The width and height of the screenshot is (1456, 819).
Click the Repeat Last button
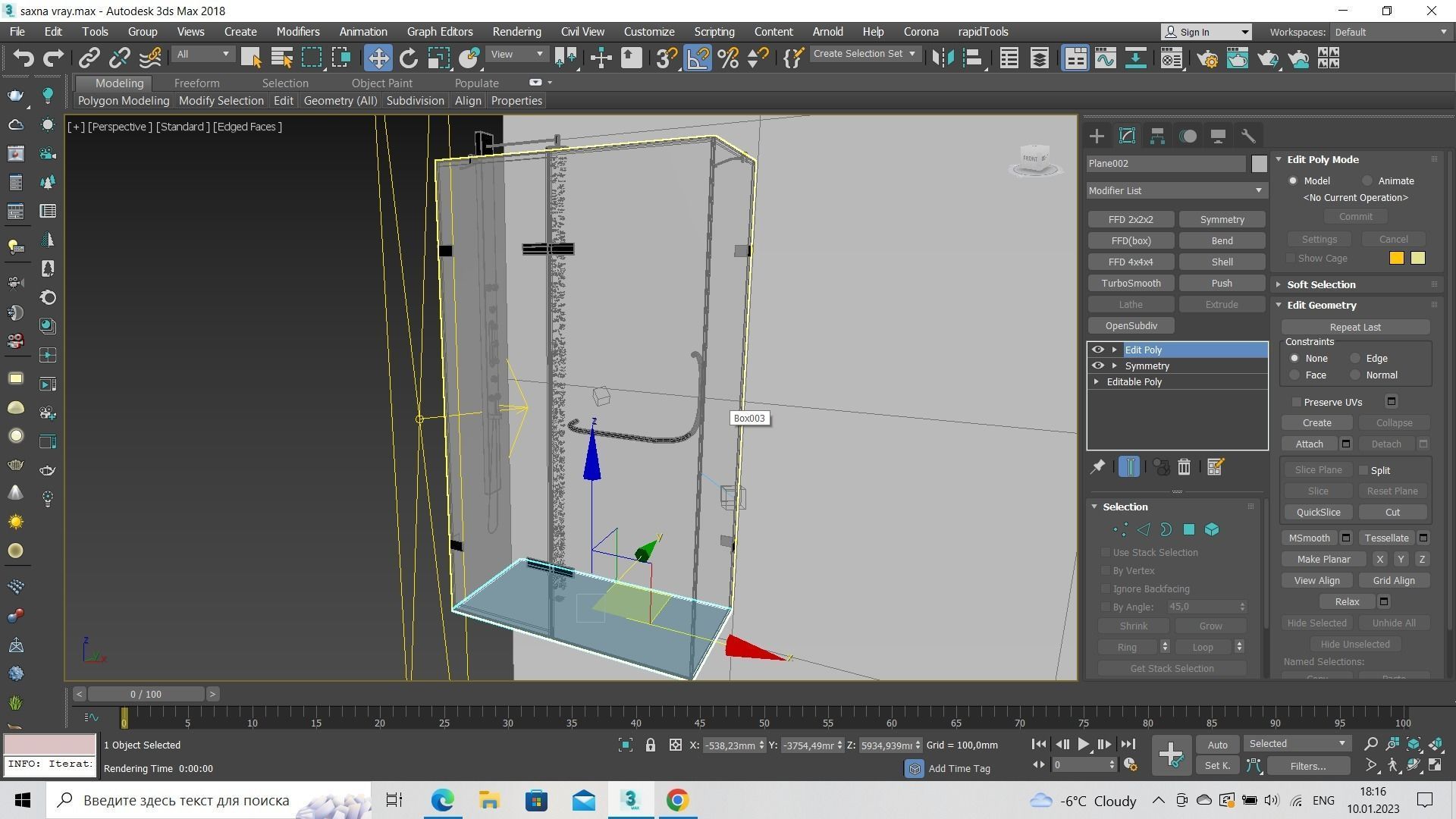point(1355,327)
